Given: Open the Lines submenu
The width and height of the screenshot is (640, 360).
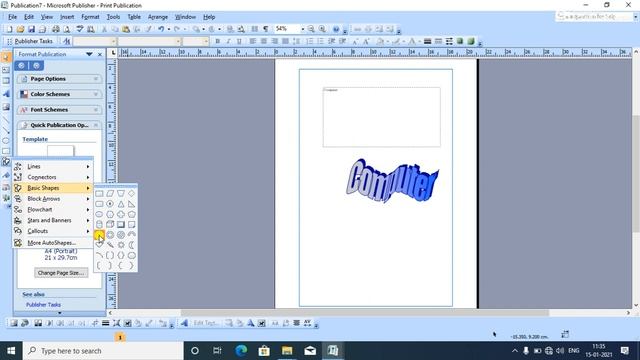Looking at the screenshot, I should click(x=52, y=167).
